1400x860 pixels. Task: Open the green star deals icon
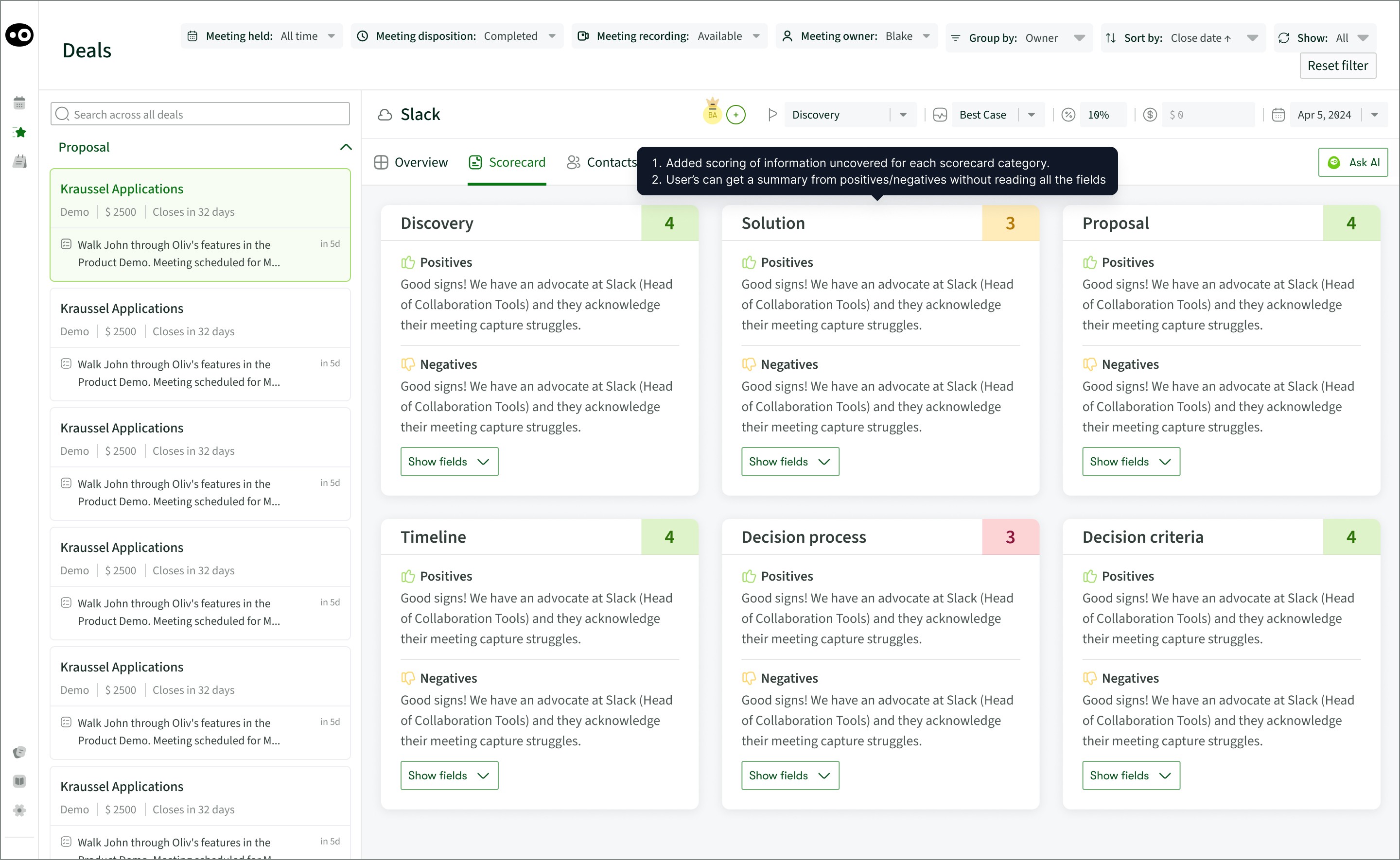tap(19, 133)
